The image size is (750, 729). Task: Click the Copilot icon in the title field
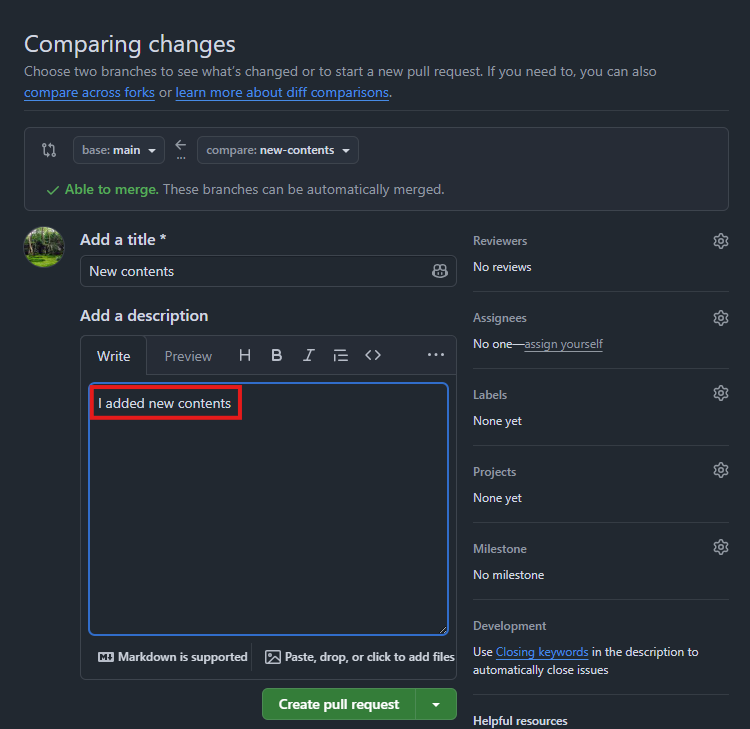pos(440,271)
